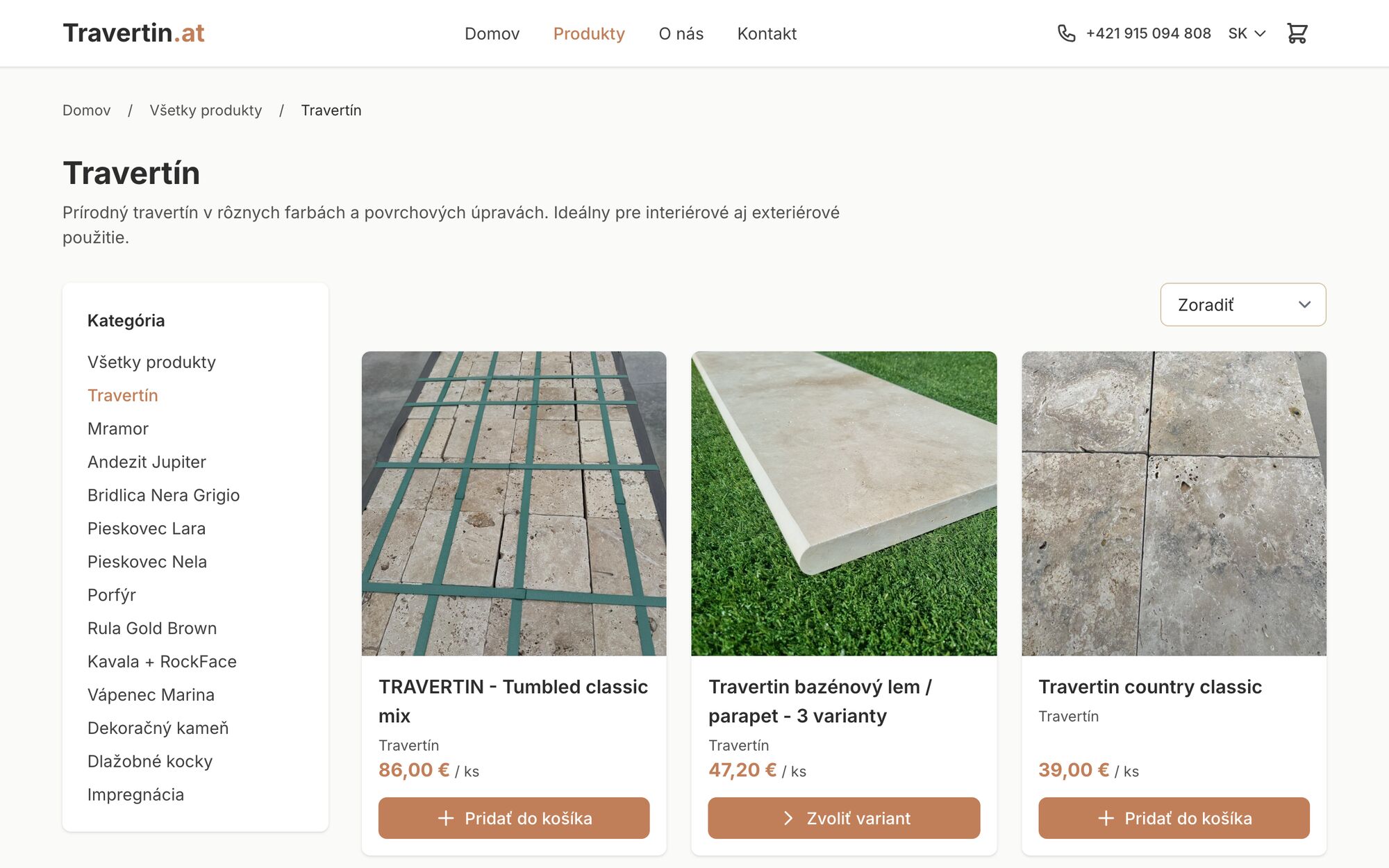Open Travertin bazénový lem / parapet title
The height and width of the screenshot is (868, 1389).
pos(820,701)
